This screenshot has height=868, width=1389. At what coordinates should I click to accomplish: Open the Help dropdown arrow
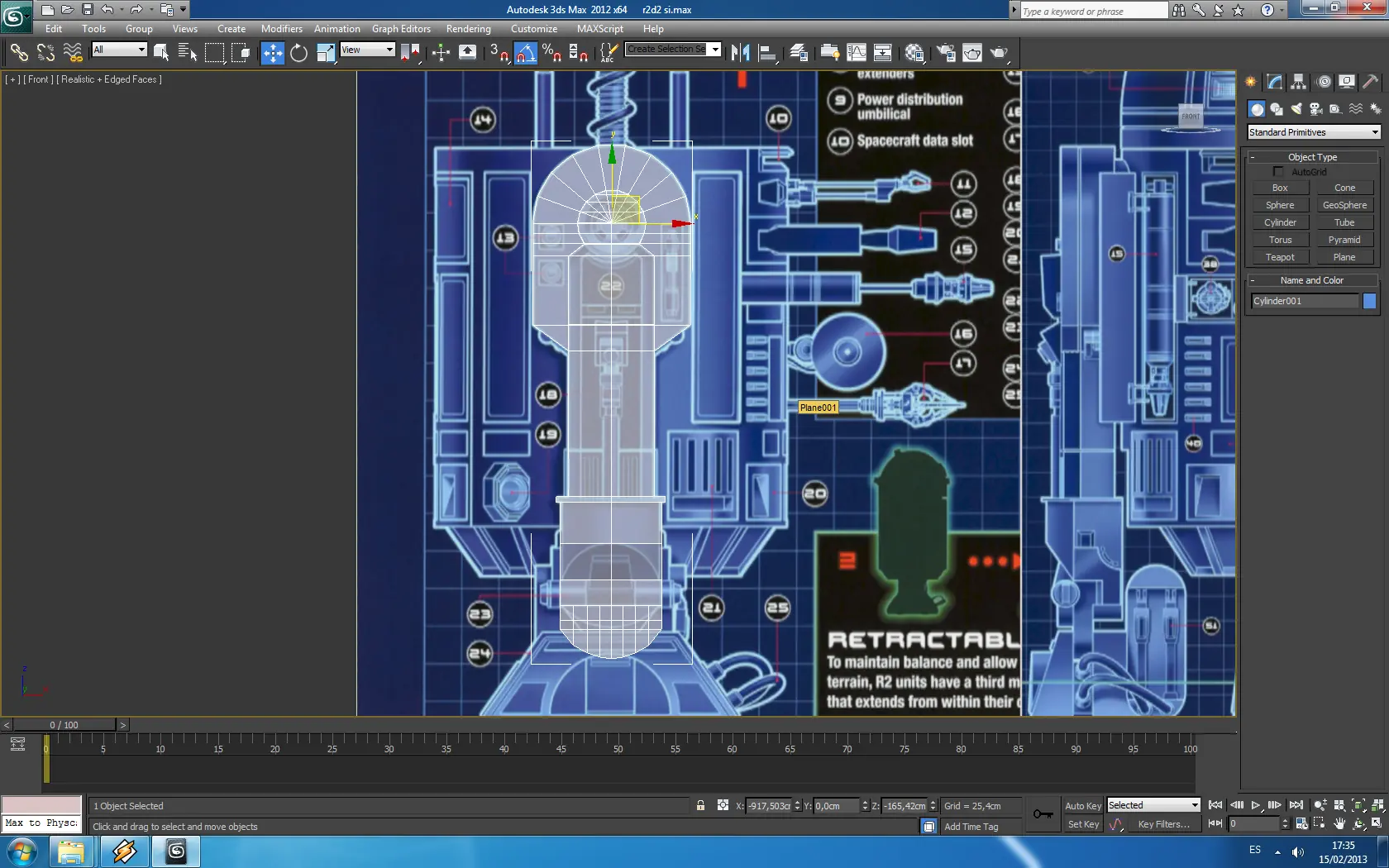(x=1282, y=10)
